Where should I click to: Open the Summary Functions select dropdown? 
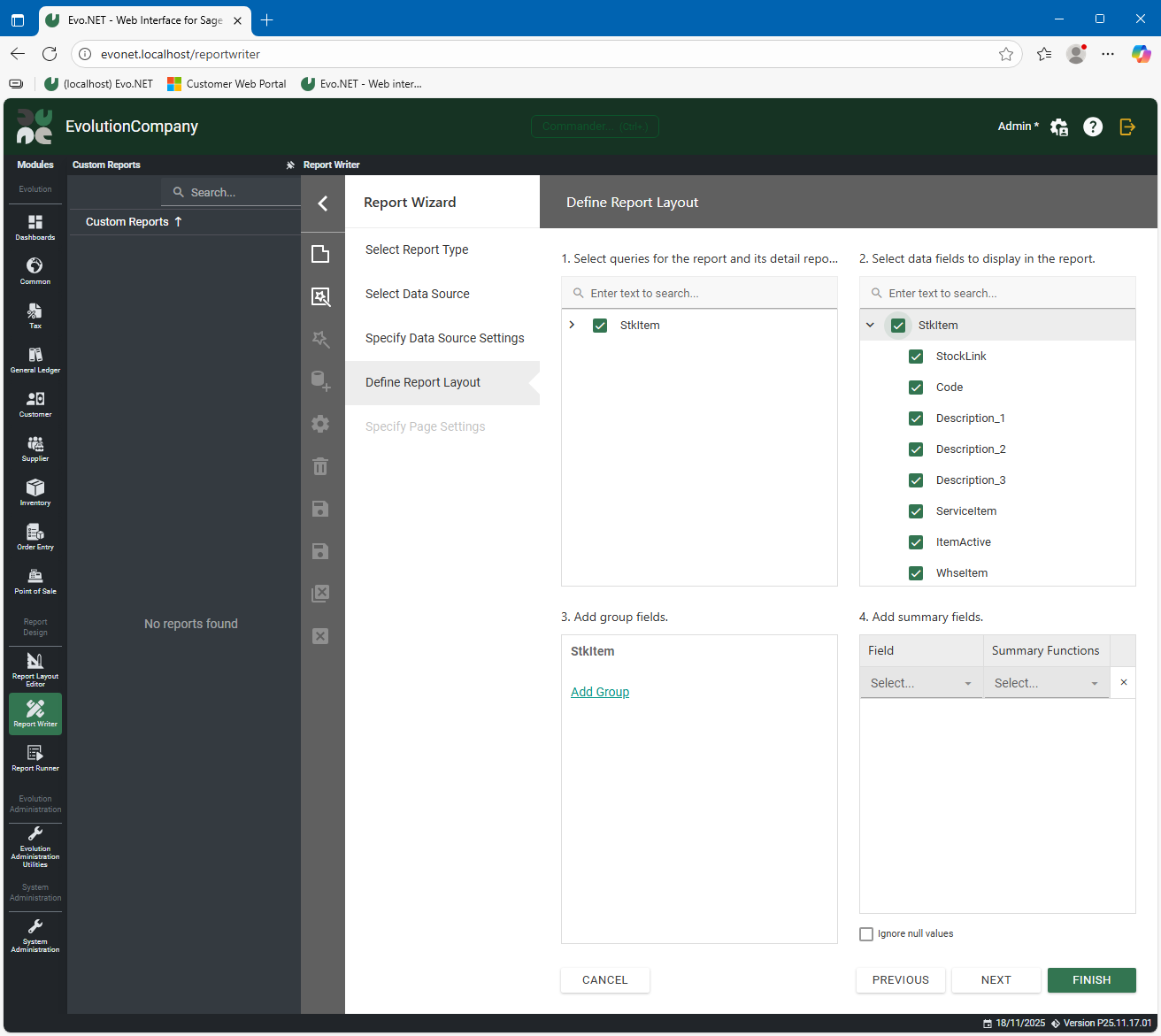coord(1046,683)
